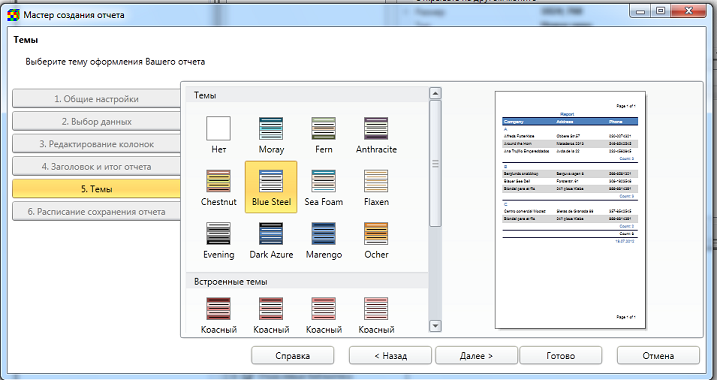Click the Темы group header
This screenshot has width=717, height=380.
[x=307, y=96]
